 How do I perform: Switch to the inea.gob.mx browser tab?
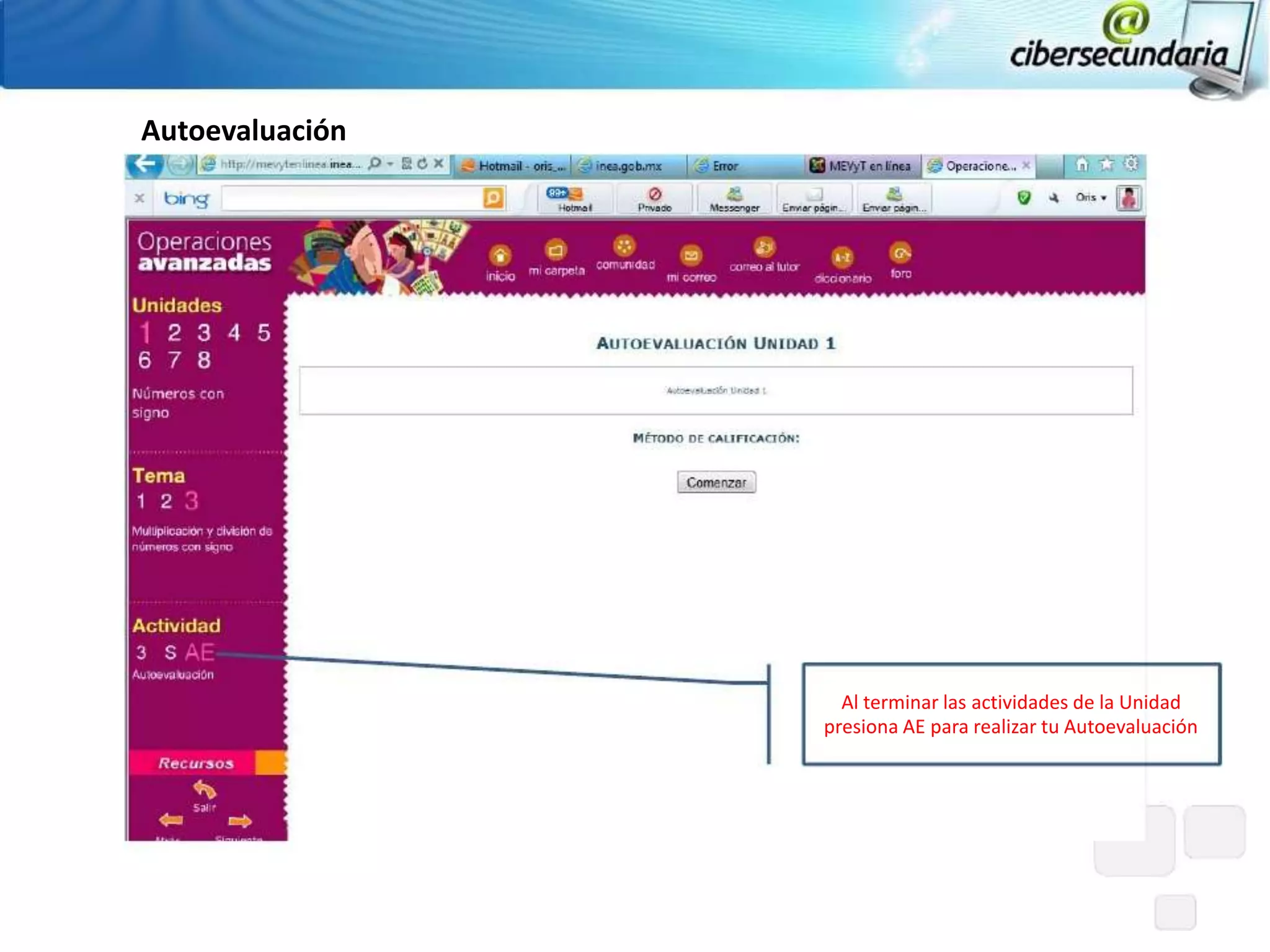(x=628, y=165)
